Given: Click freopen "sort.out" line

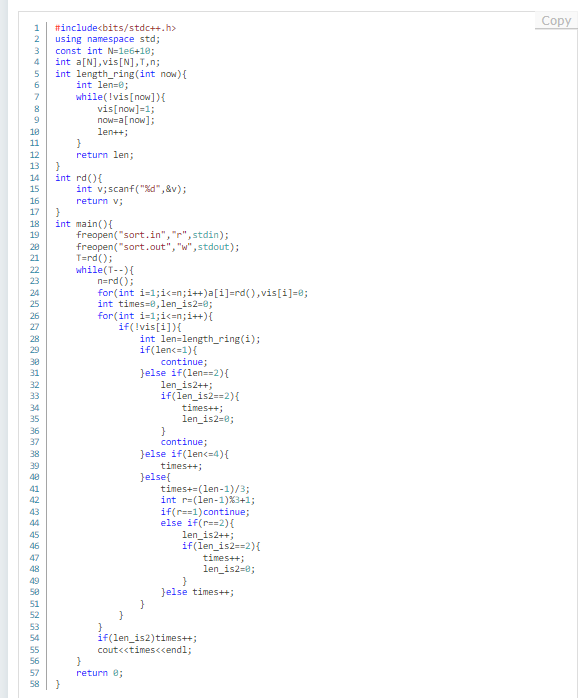Looking at the screenshot, I should click(x=158, y=247).
